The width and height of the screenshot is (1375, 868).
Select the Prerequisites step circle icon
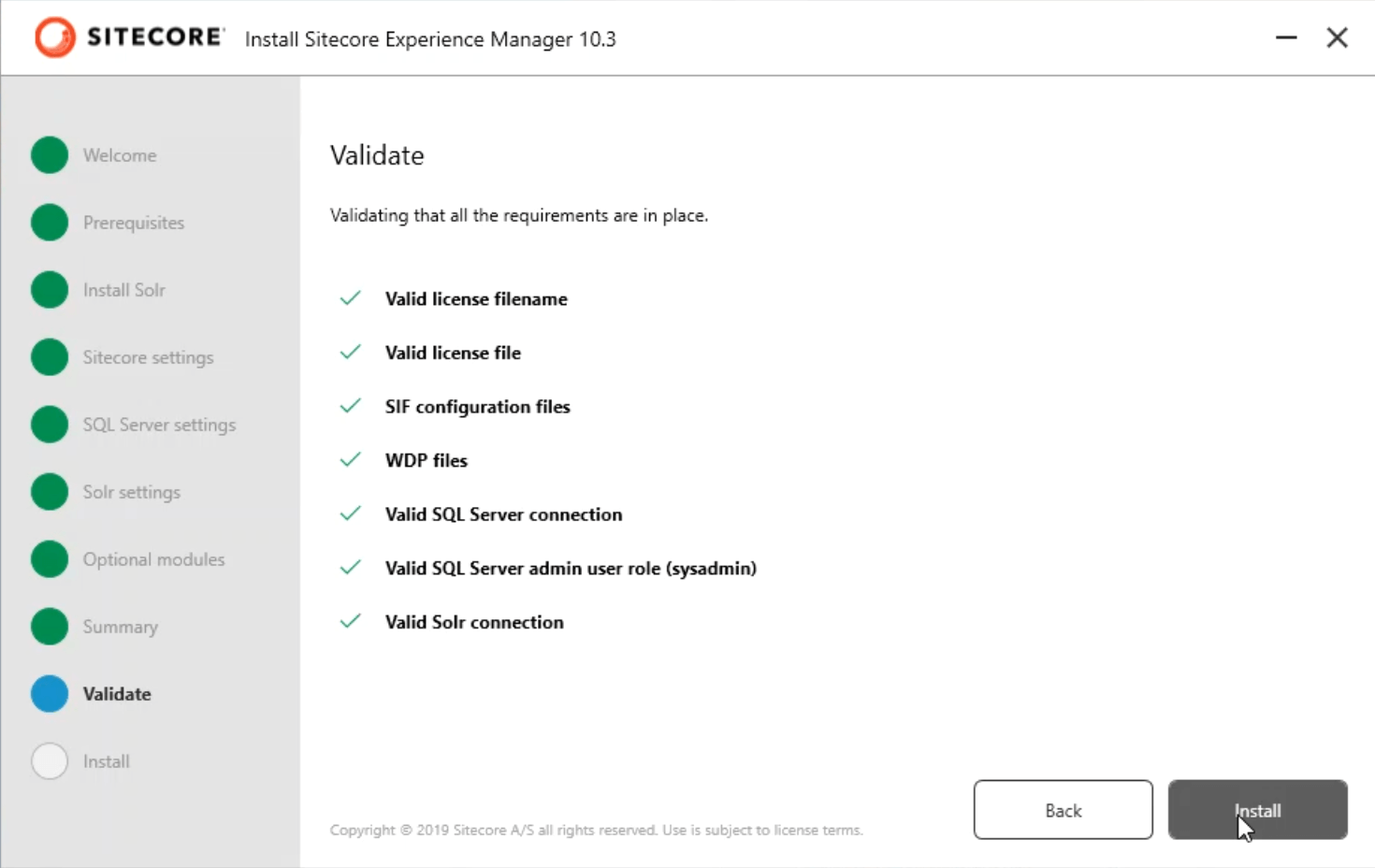(x=50, y=223)
